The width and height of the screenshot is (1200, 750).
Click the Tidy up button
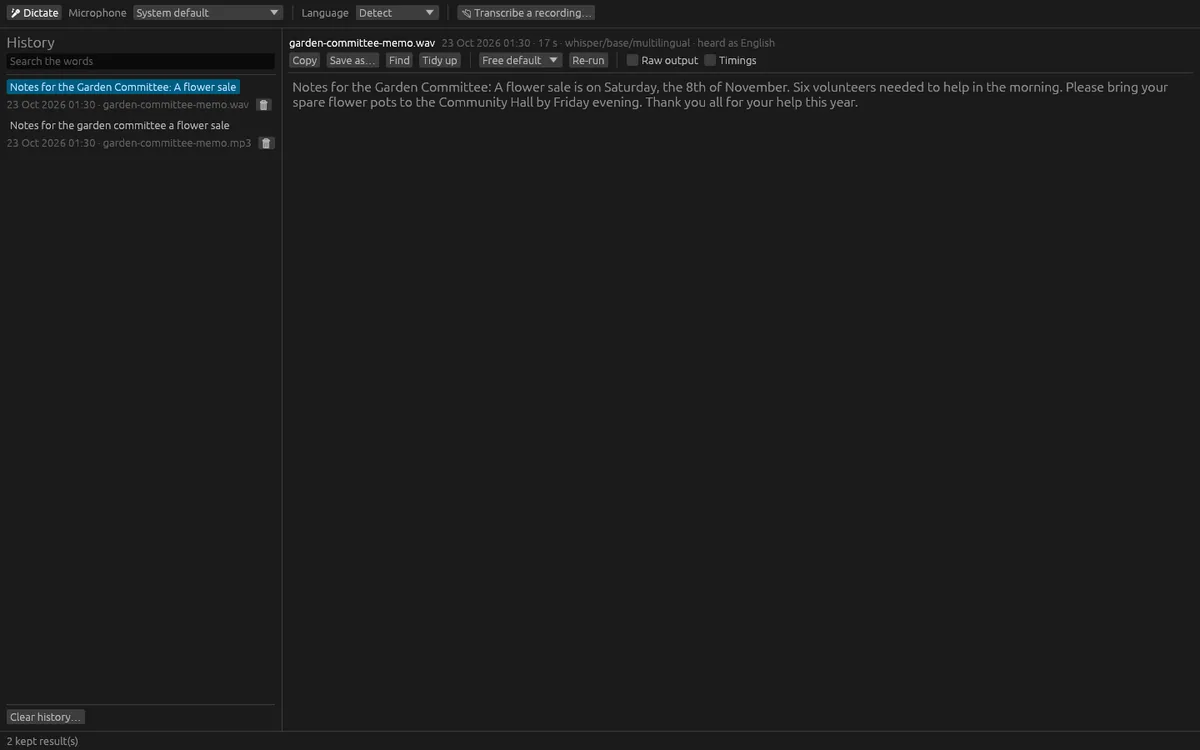click(x=440, y=60)
